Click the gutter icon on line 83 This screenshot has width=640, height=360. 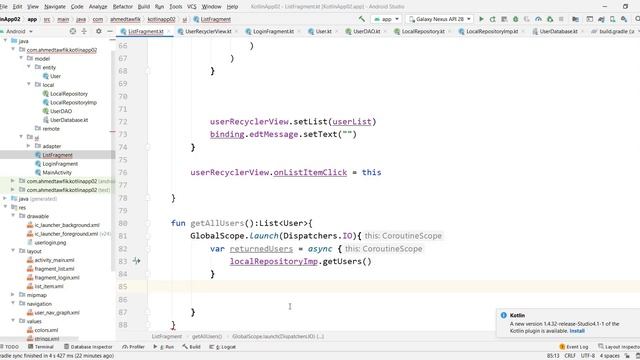(x=136, y=260)
